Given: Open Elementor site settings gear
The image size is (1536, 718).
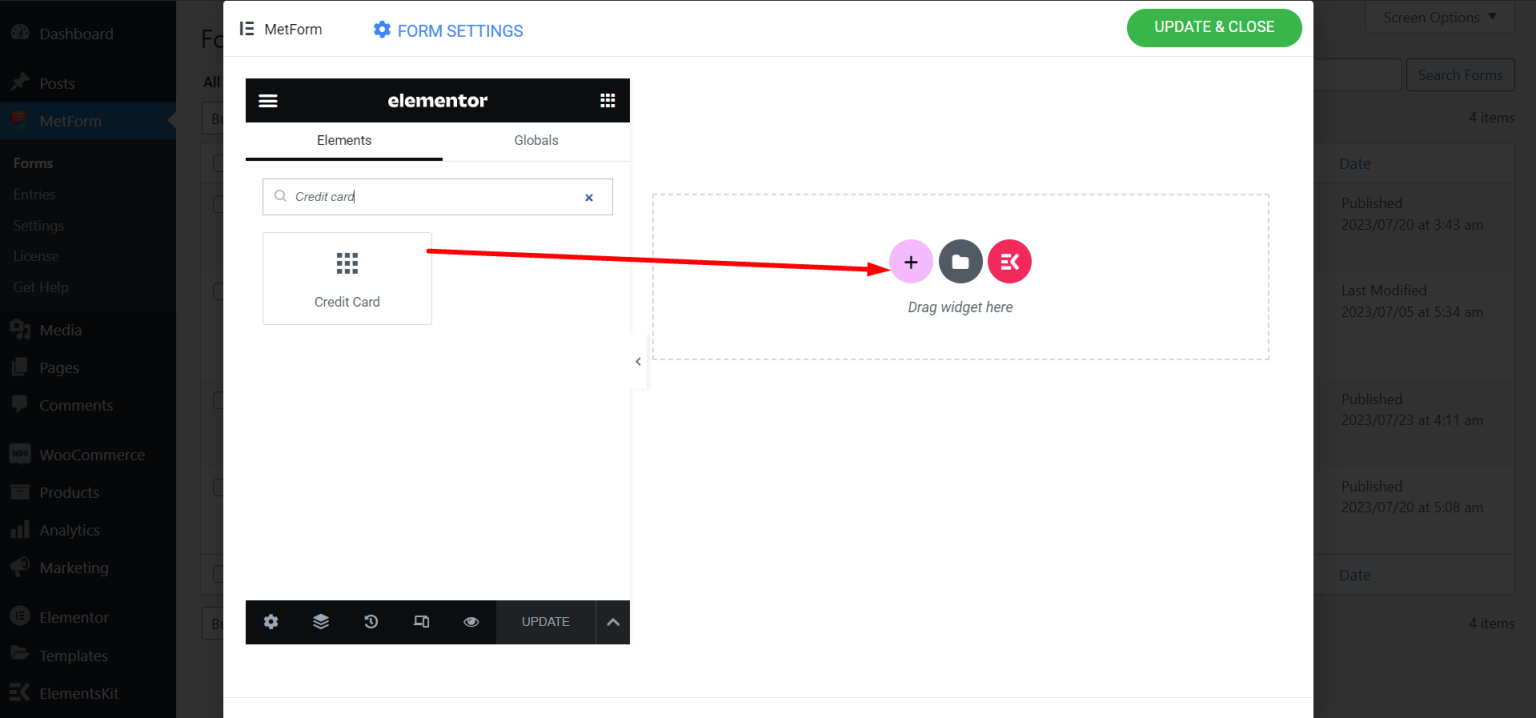Looking at the screenshot, I should click(270, 622).
